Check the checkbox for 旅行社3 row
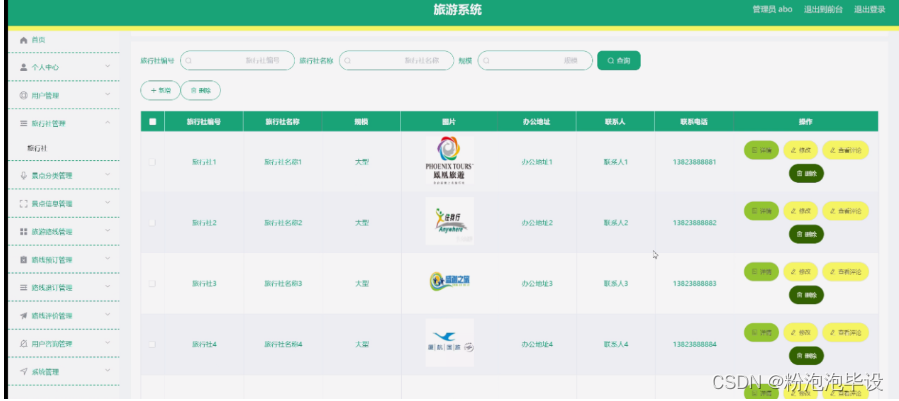The height and width of the screenshot is (401, 899). [x=152, y=284]
